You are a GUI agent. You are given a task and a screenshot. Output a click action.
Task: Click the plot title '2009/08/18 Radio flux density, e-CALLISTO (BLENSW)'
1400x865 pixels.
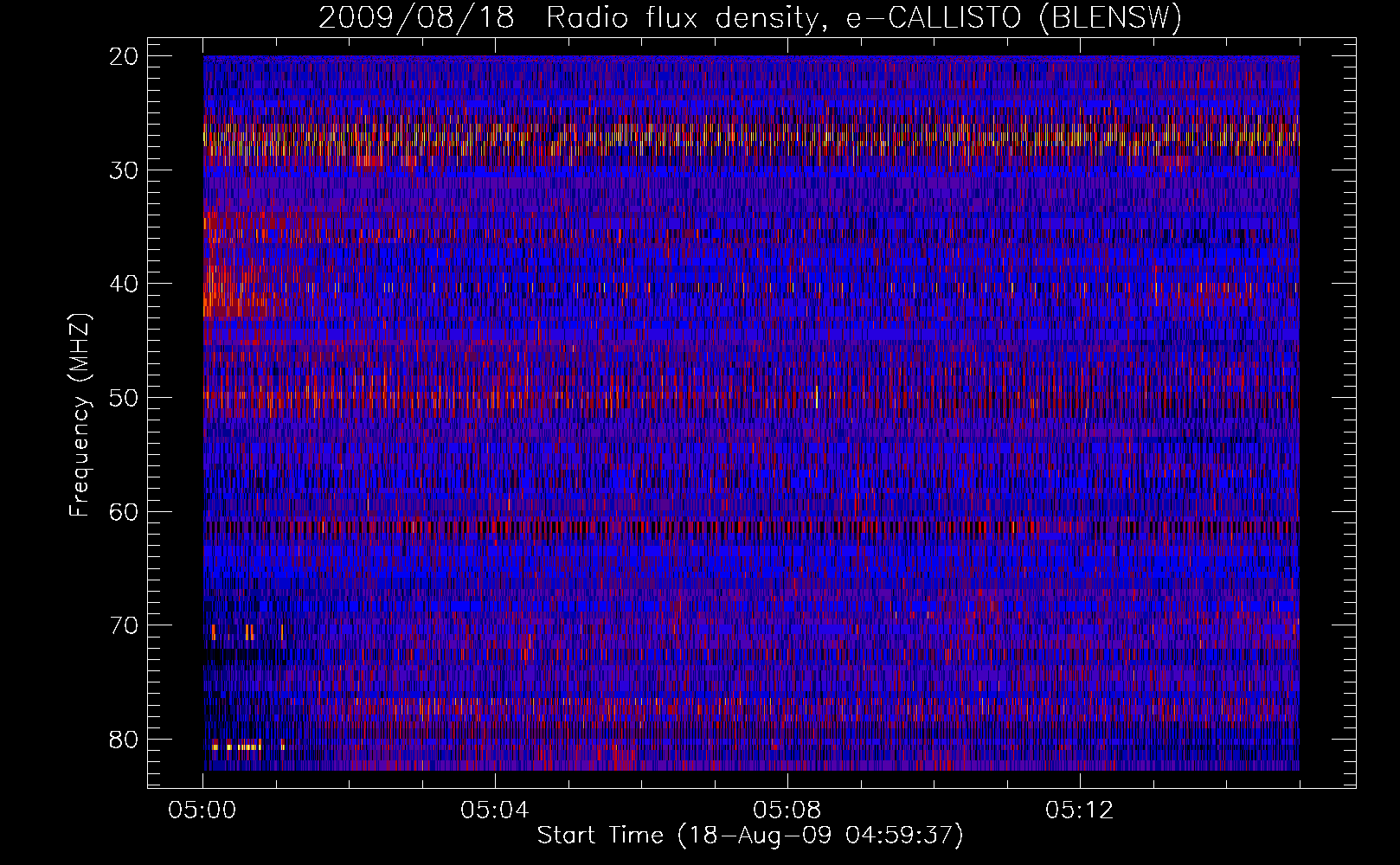(x=749, y=18)
